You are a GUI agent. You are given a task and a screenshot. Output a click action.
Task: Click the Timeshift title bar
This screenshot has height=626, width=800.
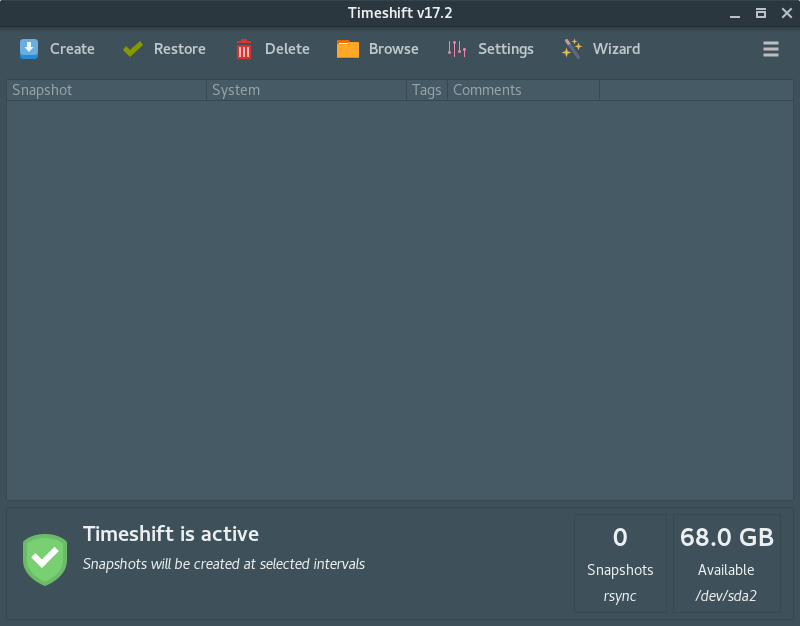398,14
